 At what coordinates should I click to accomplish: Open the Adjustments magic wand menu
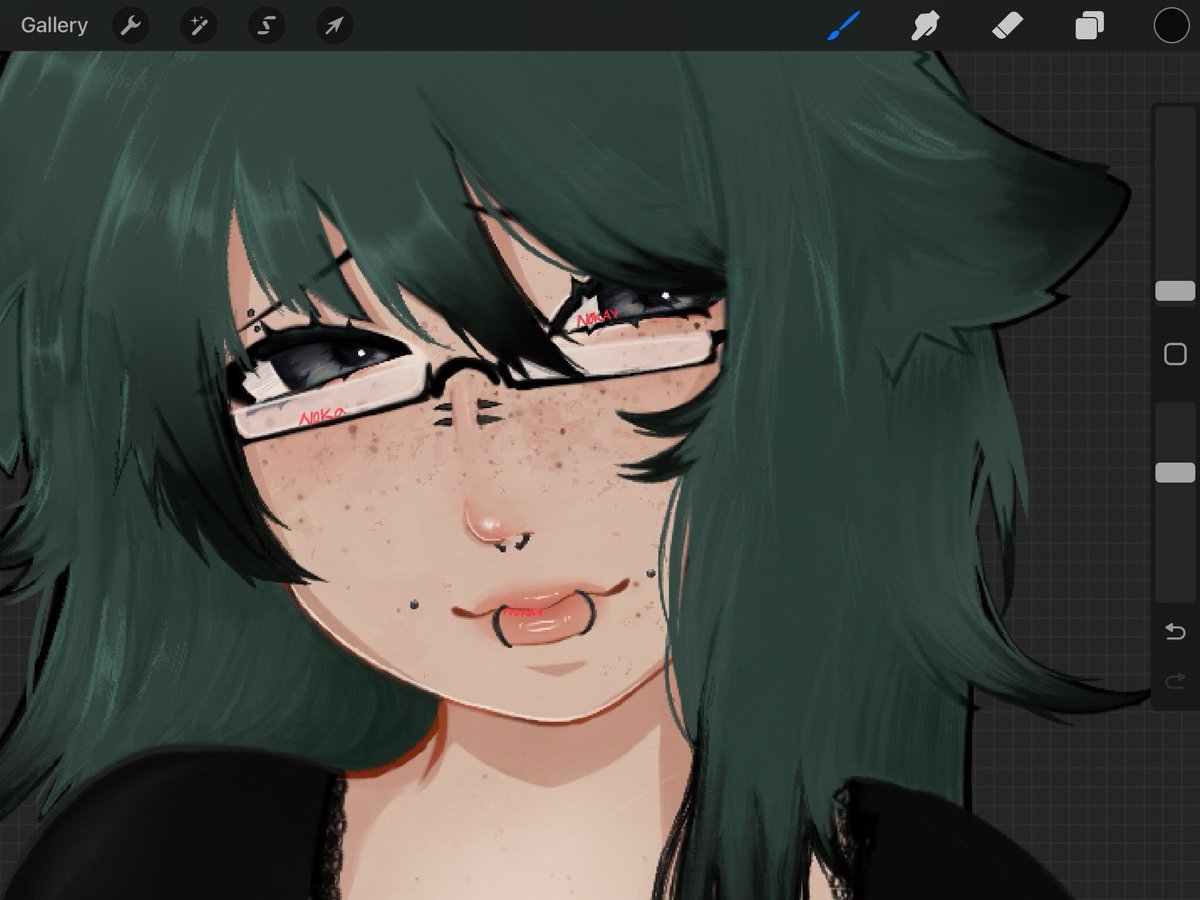pos(198,26)
